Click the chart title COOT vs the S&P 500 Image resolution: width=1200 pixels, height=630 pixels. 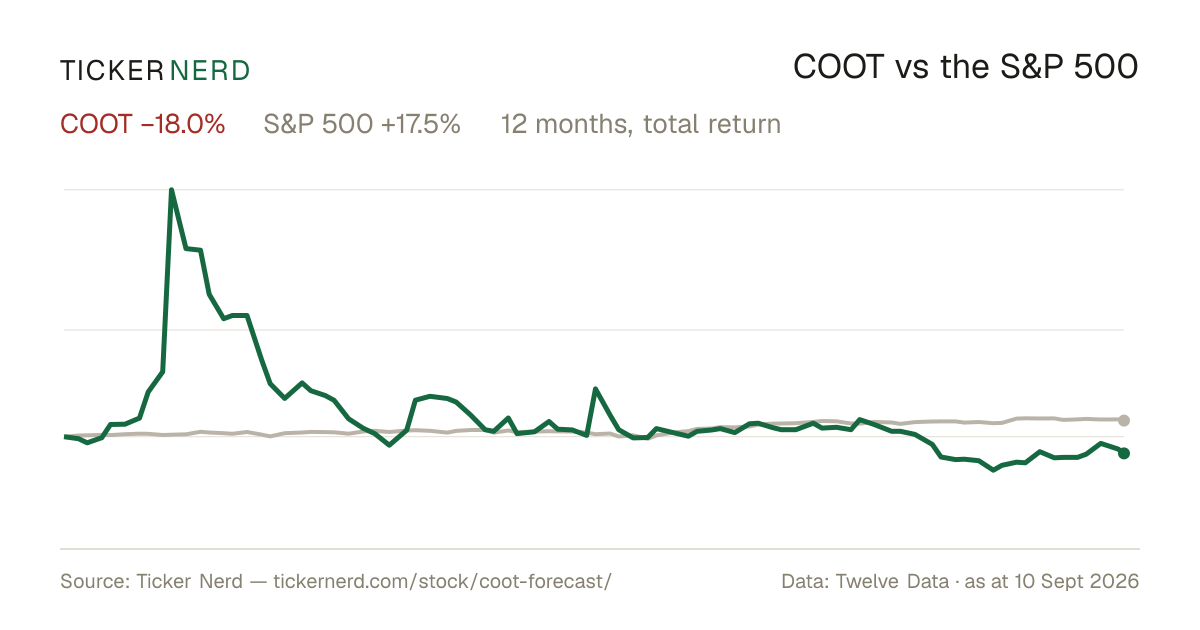click(x=966, y=67)
